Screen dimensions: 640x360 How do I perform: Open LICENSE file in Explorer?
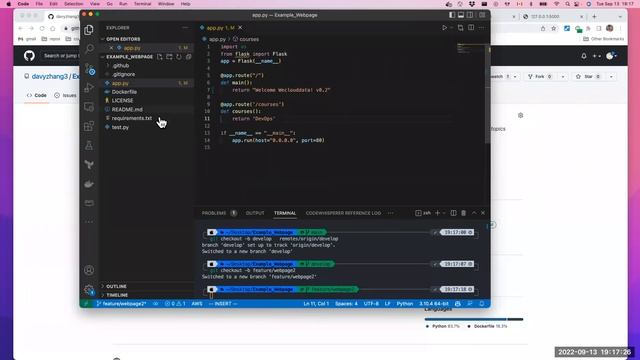pos(122,100)
